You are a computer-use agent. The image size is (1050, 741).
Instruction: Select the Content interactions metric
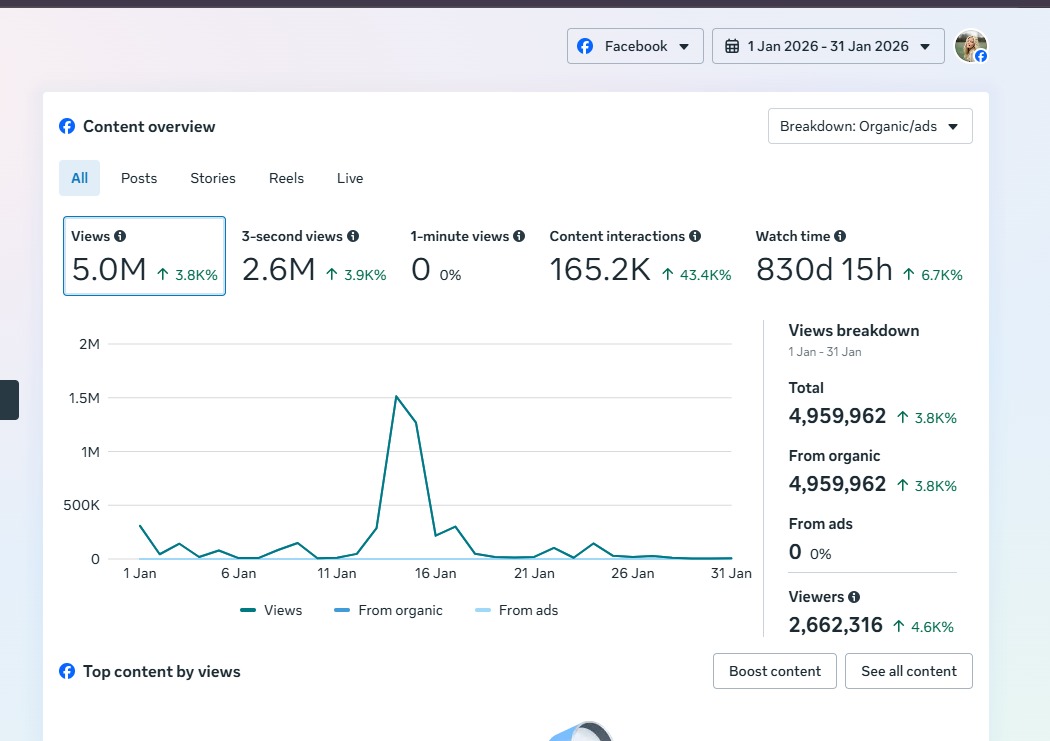coord(640,257)
